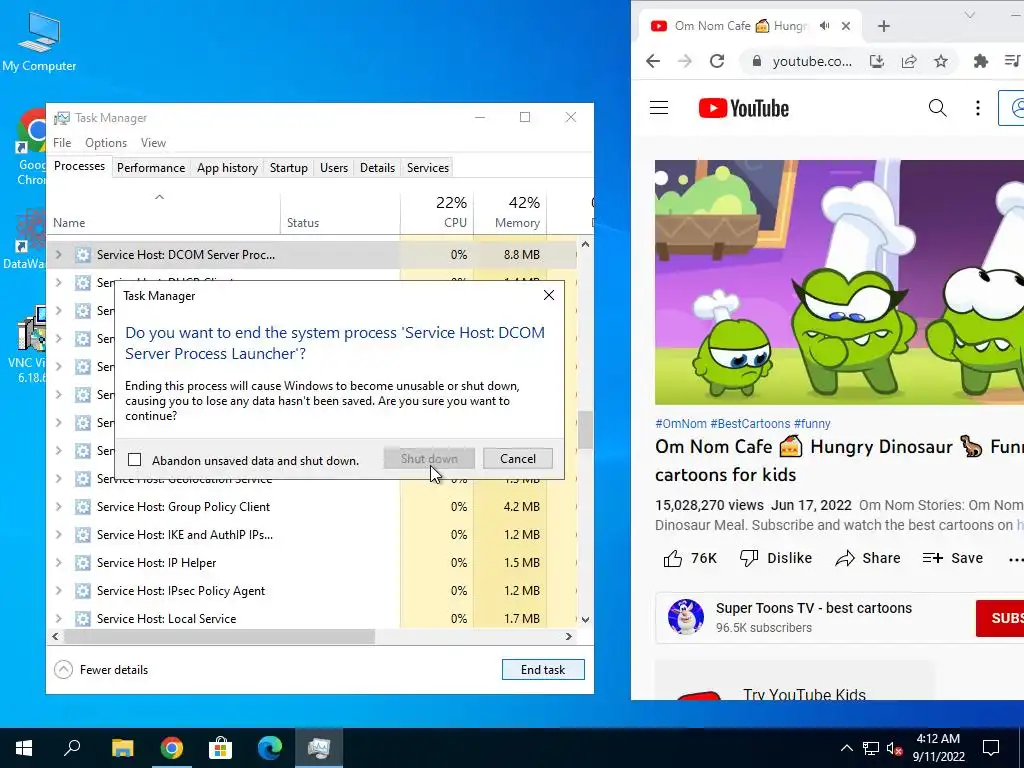Open YouTube hamburger guide menu
This screenshot has width=1024, height=768.
659,108
